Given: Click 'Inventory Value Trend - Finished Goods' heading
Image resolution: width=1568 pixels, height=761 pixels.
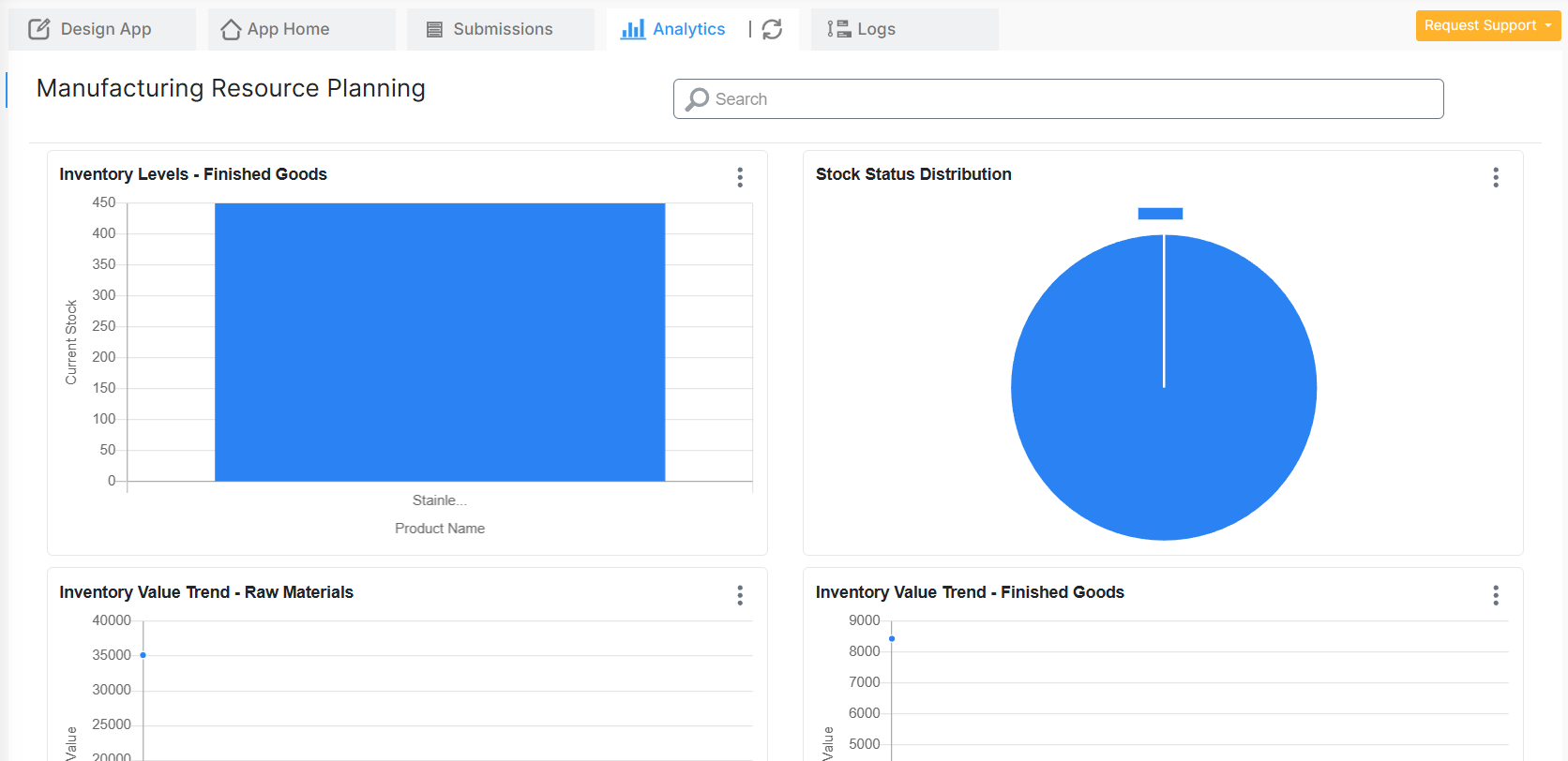Looking at the screenshot, I should (x=970, y=592).
